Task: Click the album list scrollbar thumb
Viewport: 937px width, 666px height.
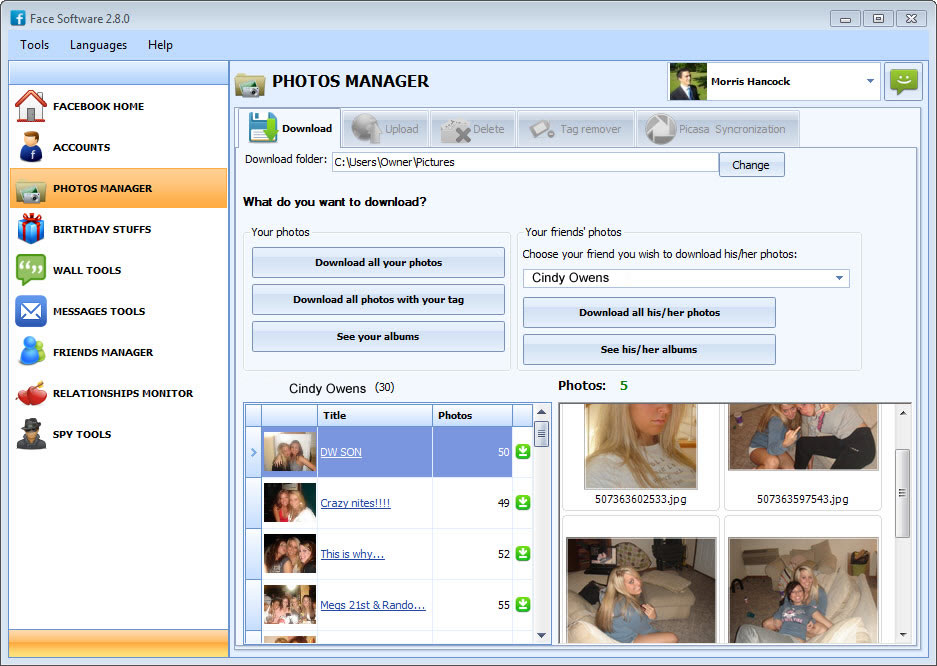Action: coord(541,434)
